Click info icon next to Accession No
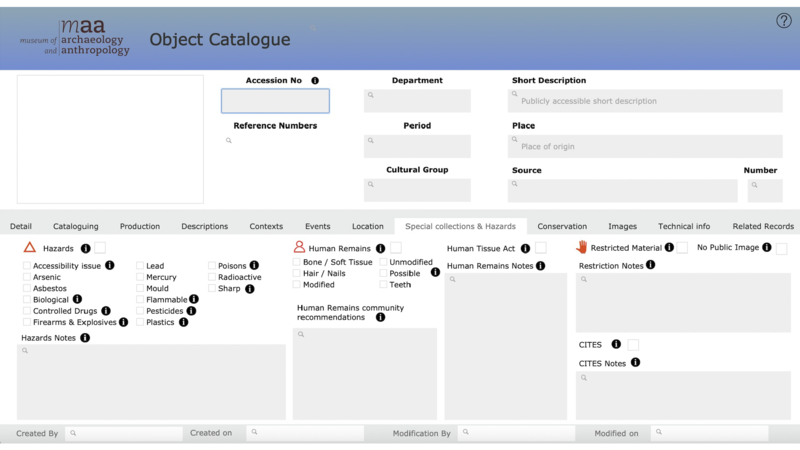Image resolution: width=800 pixels, height=450 pixels. click(x=315, y=81)
